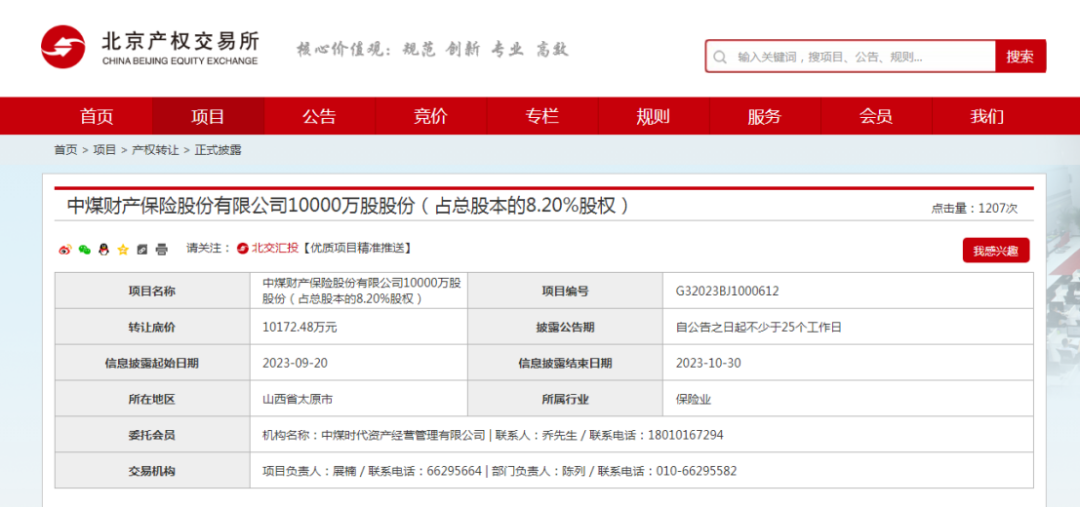Click the yellow star favorite icon
1080x507 pixels.
[123, 249]
